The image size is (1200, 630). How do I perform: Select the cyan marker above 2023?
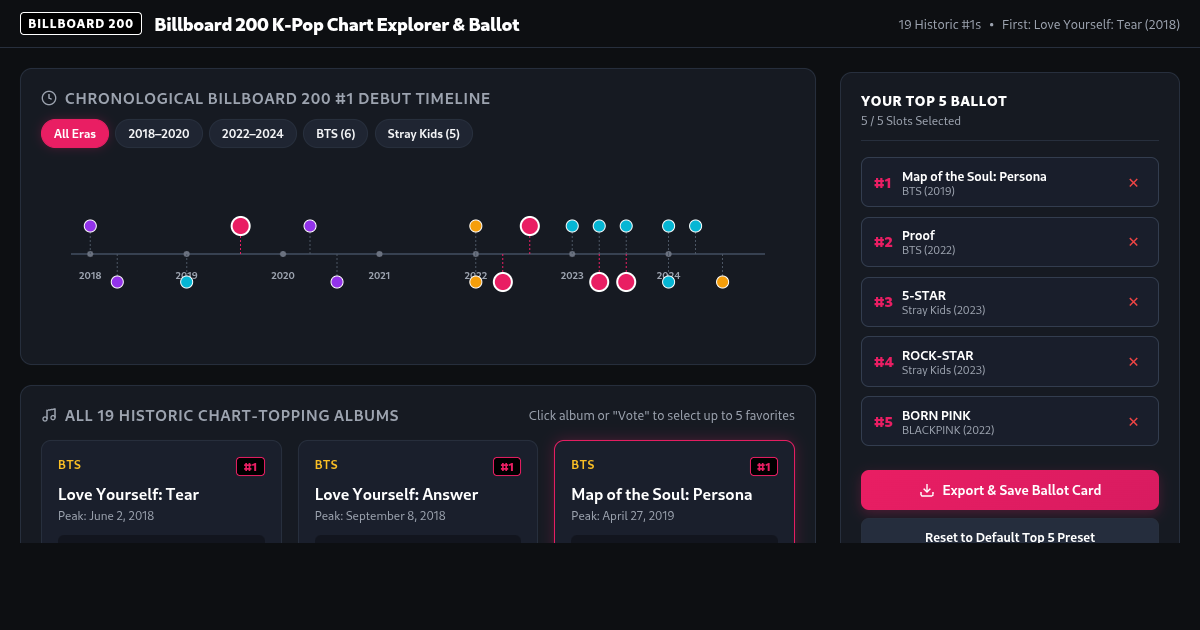pyautogui.click(x=572, y=226)
